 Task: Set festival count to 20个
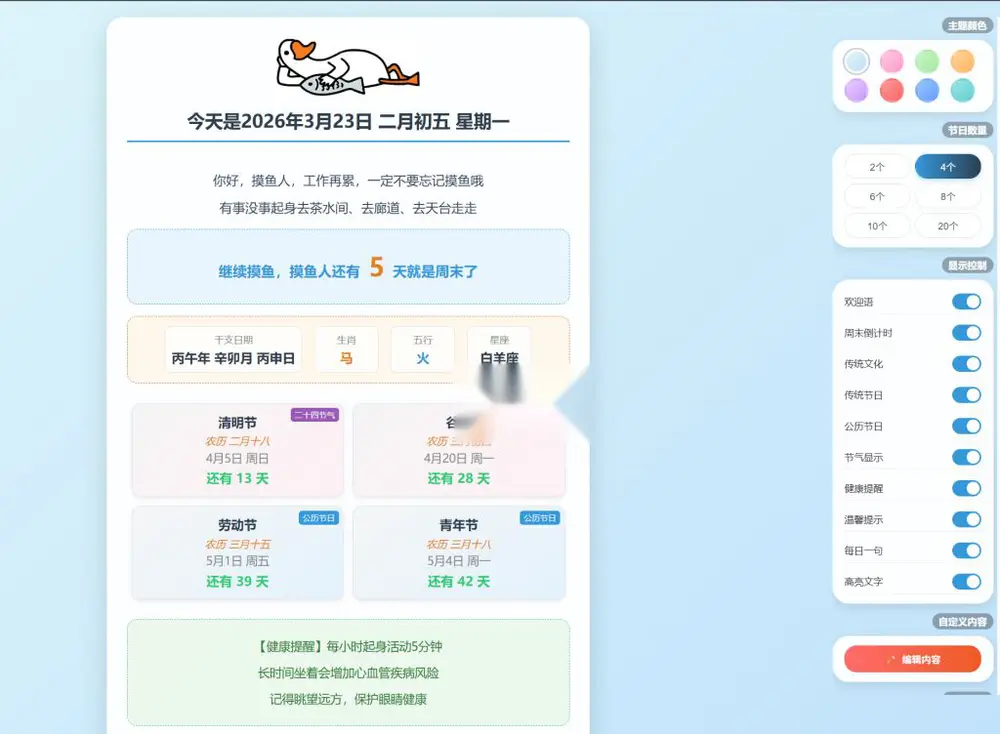click(948, 226)
